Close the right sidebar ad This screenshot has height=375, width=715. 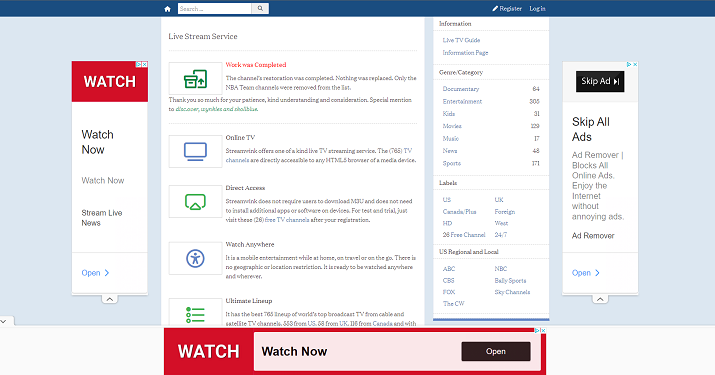pos(635,65)
